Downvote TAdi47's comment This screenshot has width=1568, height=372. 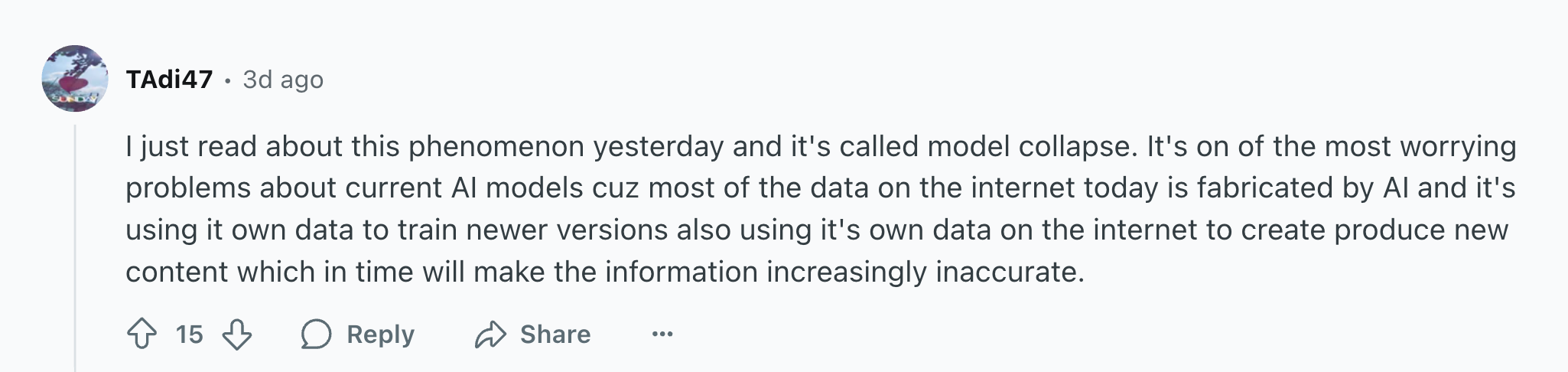tap(237, 334)
